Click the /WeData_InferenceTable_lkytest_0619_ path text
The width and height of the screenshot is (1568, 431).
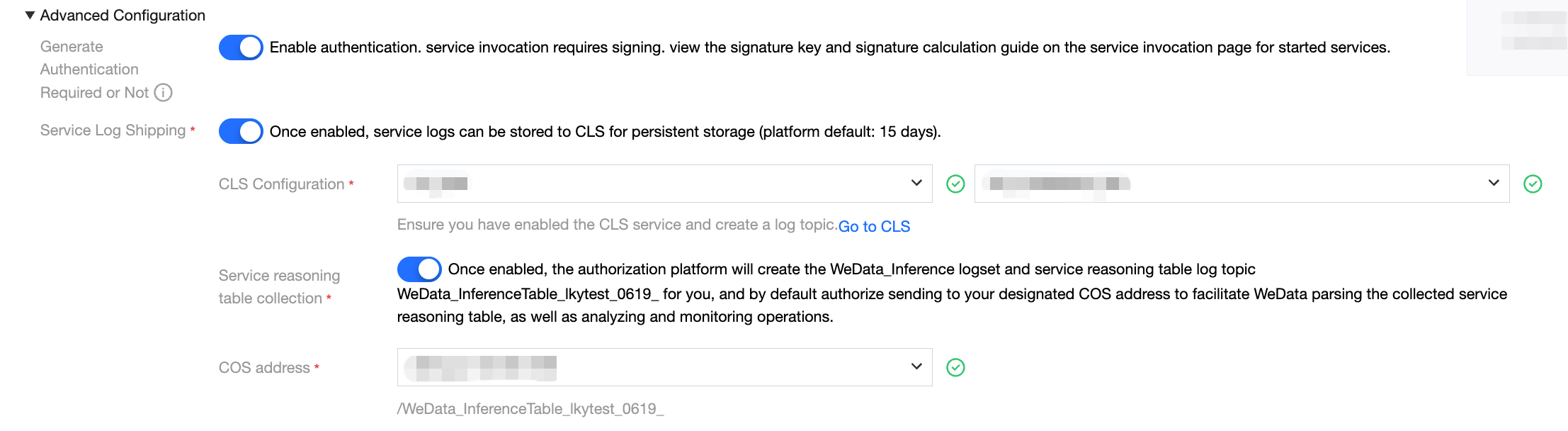coord(530,409)
